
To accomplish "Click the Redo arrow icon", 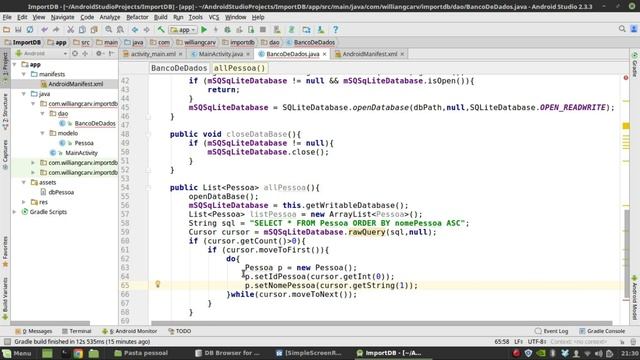I will tap(56, 29).
